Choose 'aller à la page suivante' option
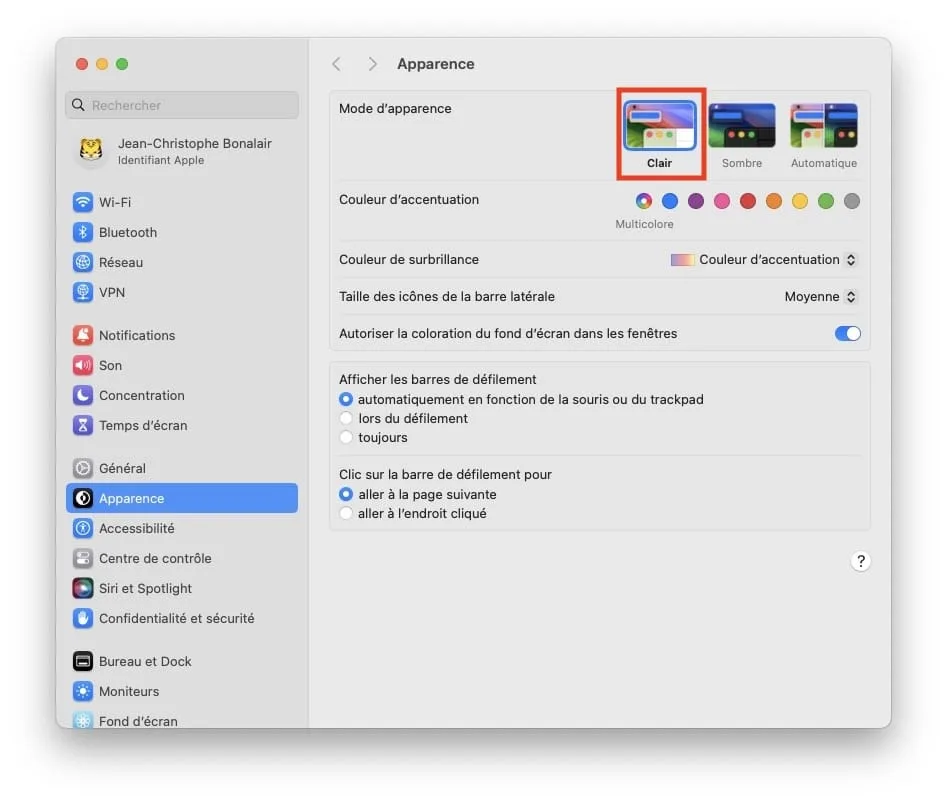The image size is (947, 802). [346, 494]
